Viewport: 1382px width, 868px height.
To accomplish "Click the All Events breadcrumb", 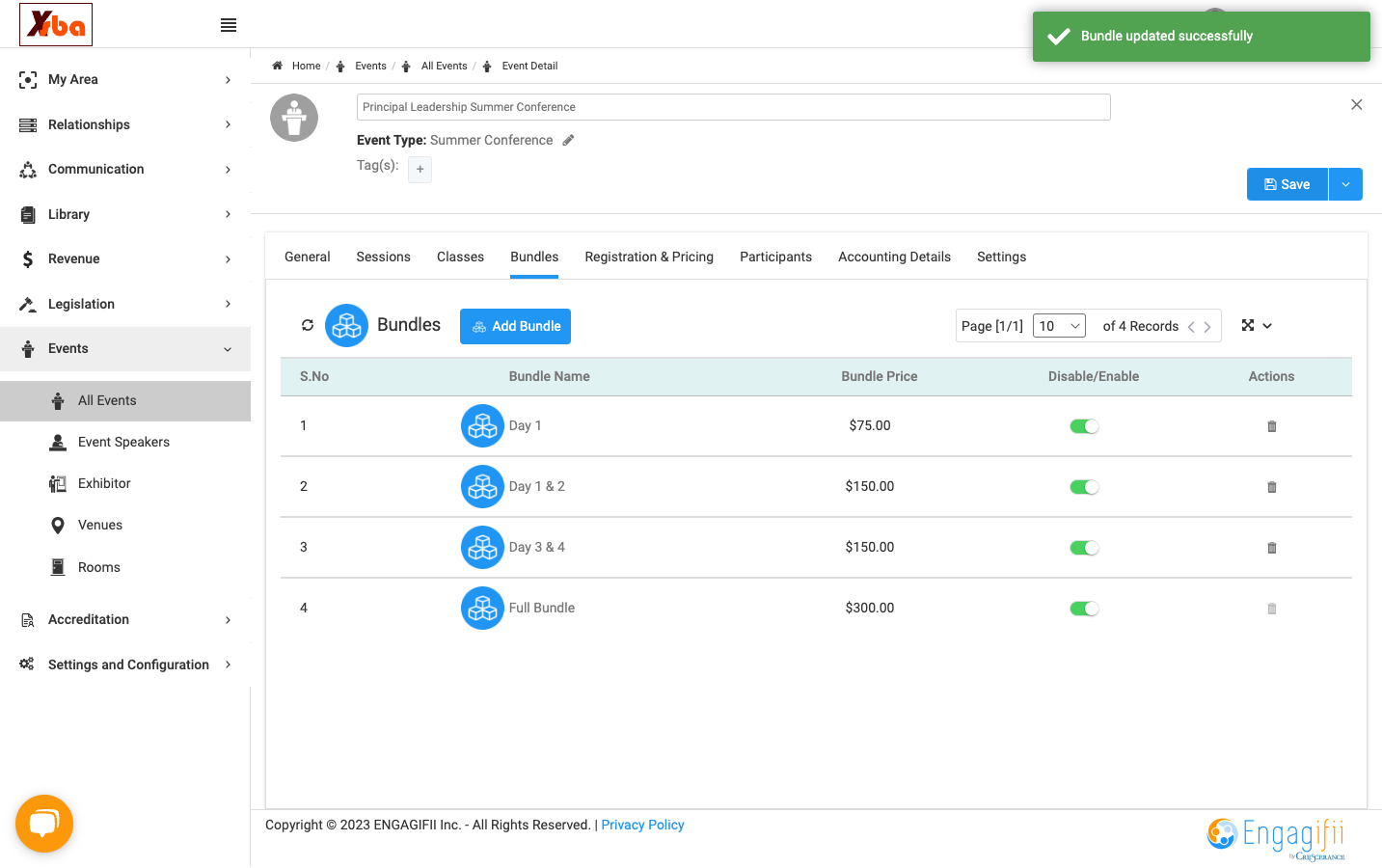I will pyautogui.click(x=444, y=66).
